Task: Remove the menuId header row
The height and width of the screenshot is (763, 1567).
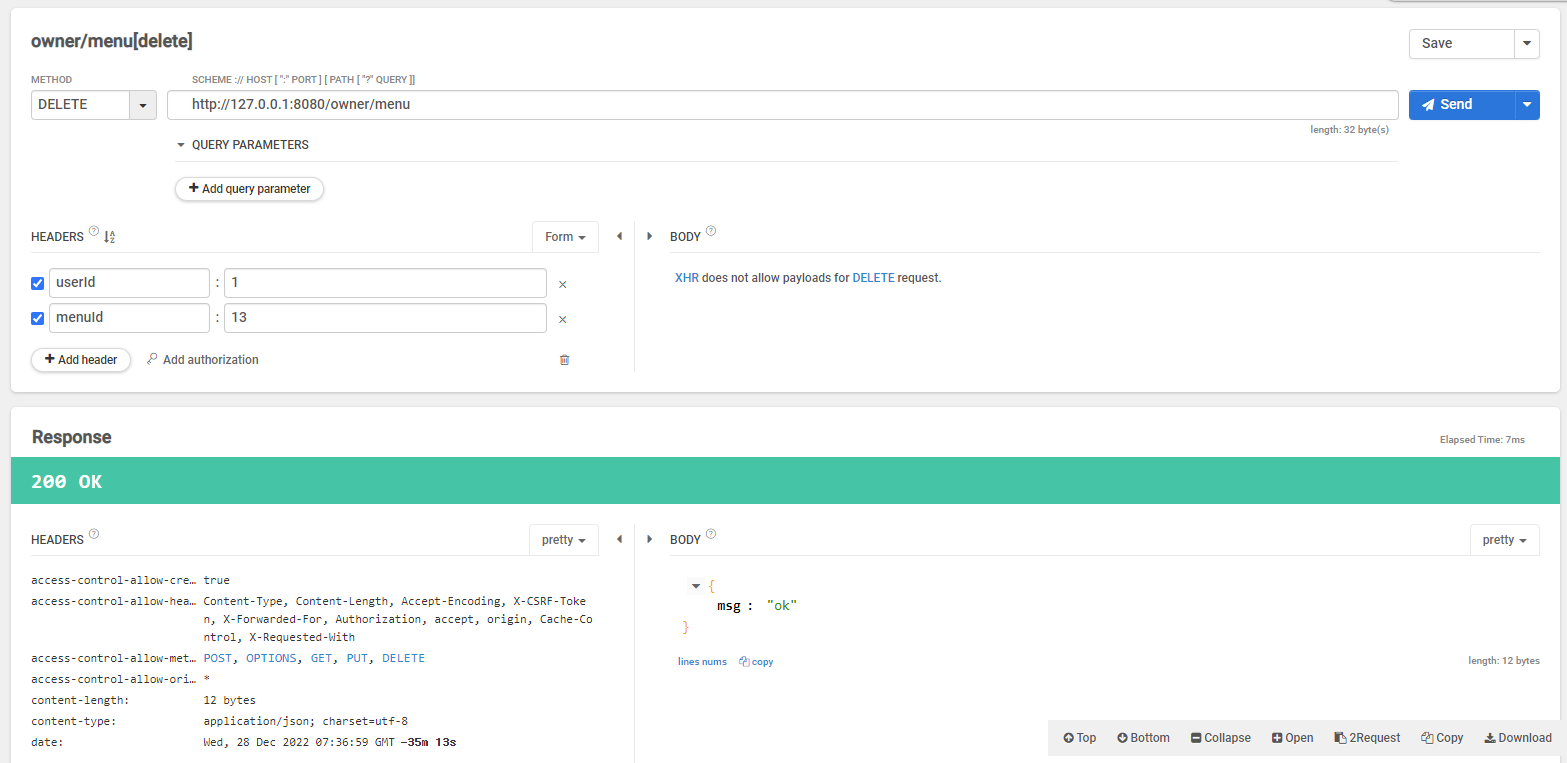Action: [x=562, y=320]
